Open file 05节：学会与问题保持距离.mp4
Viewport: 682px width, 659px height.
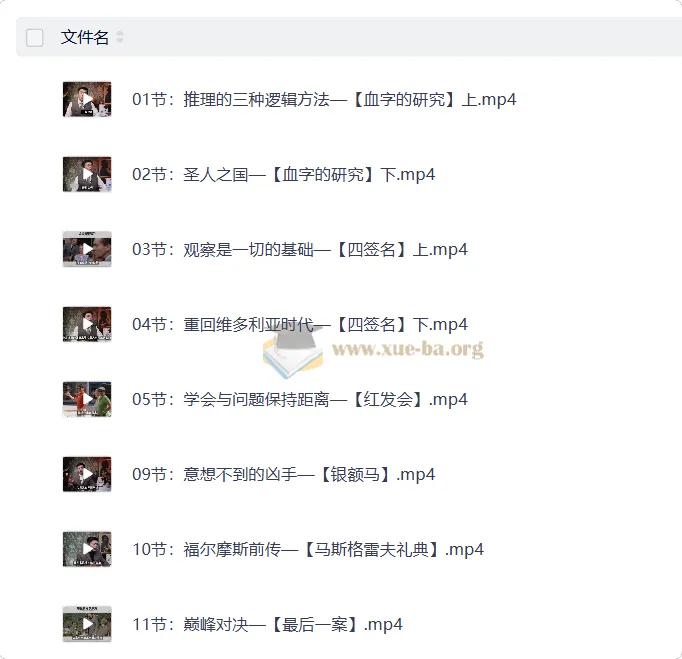tap(300, 399)
